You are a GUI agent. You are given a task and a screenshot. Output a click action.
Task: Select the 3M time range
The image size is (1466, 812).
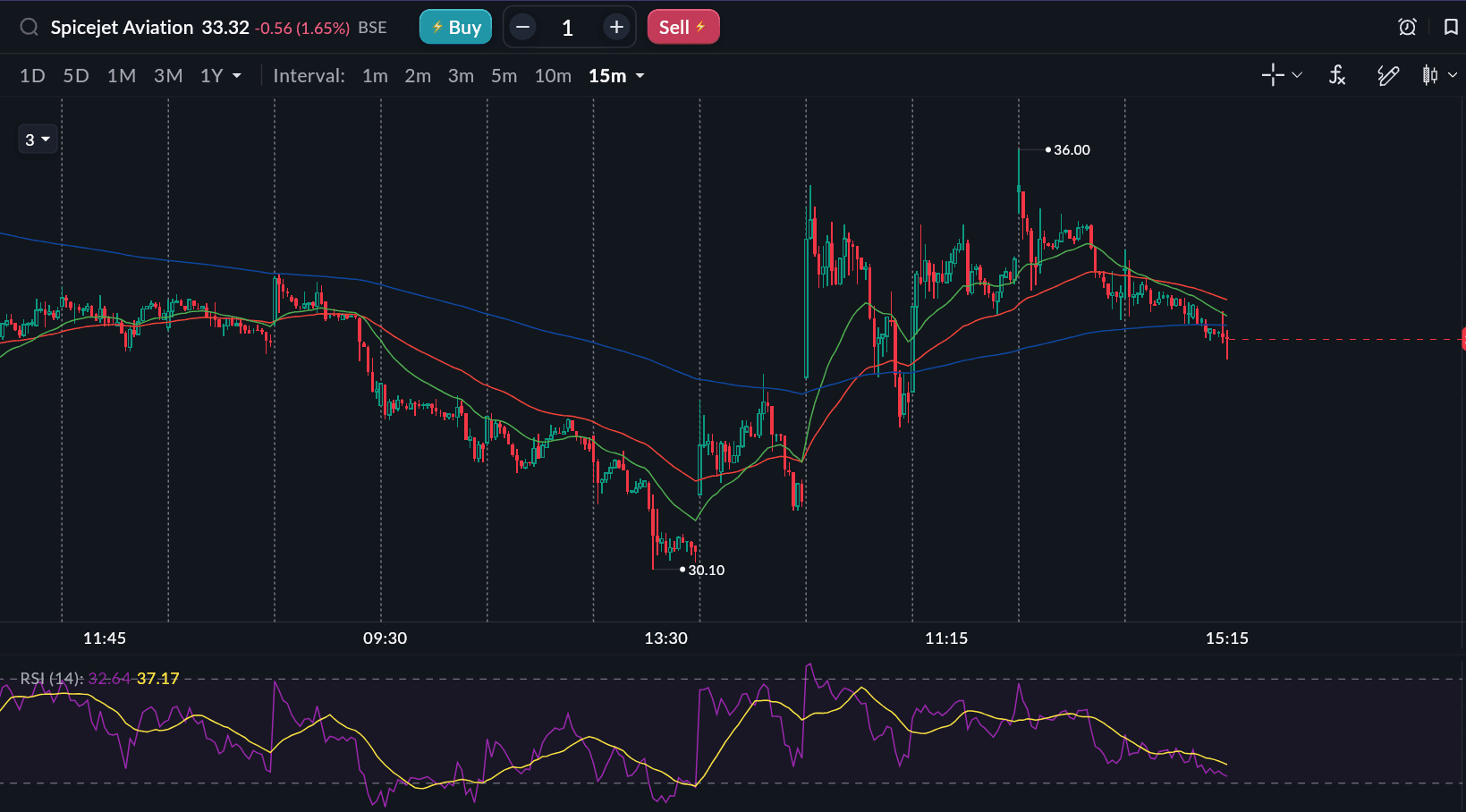click(168, 76)
